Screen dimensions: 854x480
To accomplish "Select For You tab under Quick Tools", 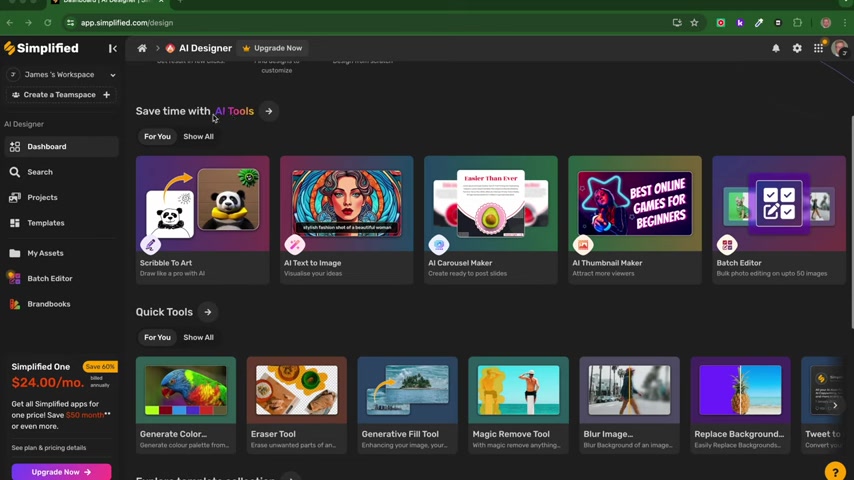I will pyautogui.click(x=157, y=337).
